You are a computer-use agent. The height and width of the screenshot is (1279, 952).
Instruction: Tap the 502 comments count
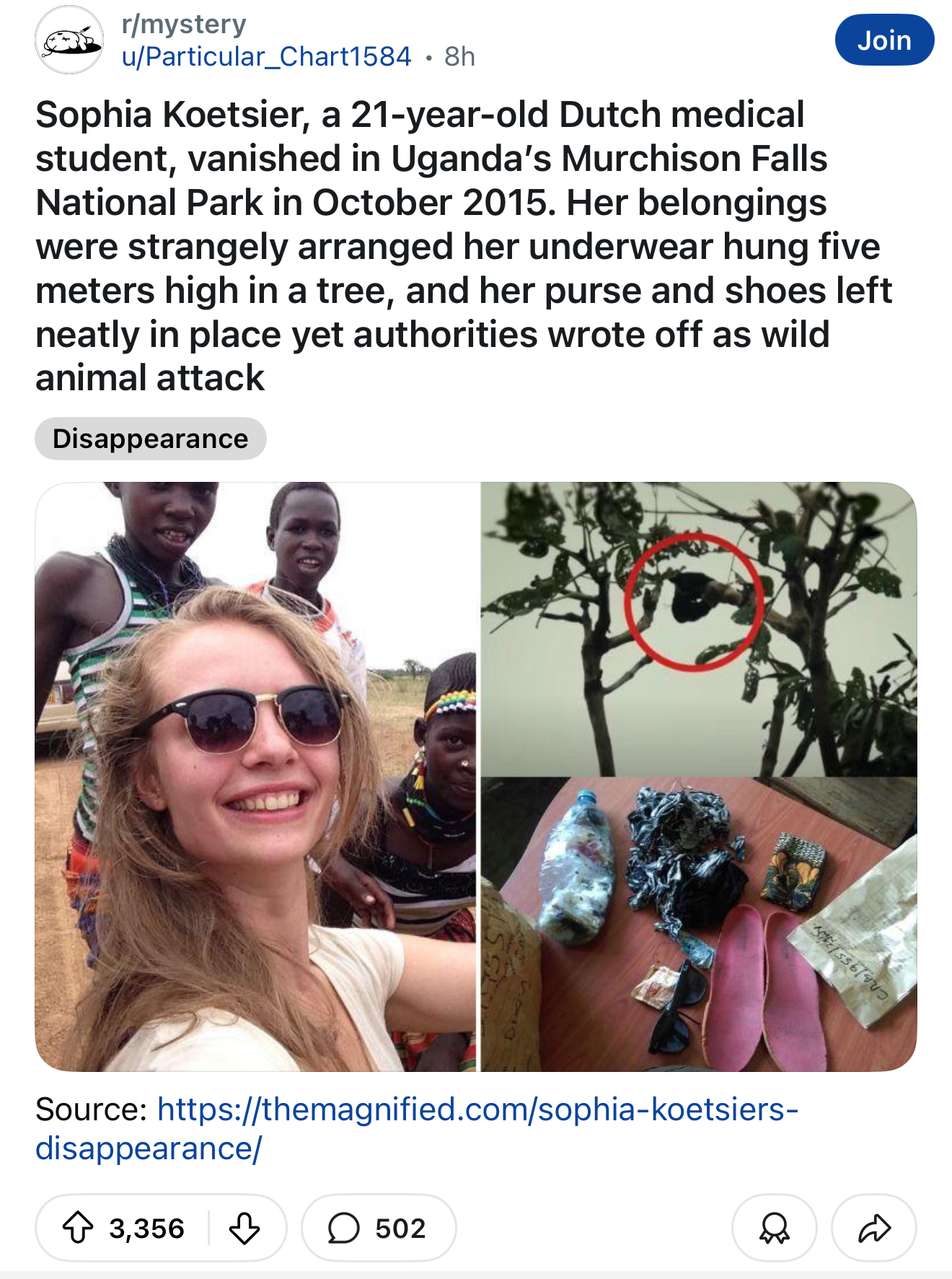click(x=400, y=1229)
